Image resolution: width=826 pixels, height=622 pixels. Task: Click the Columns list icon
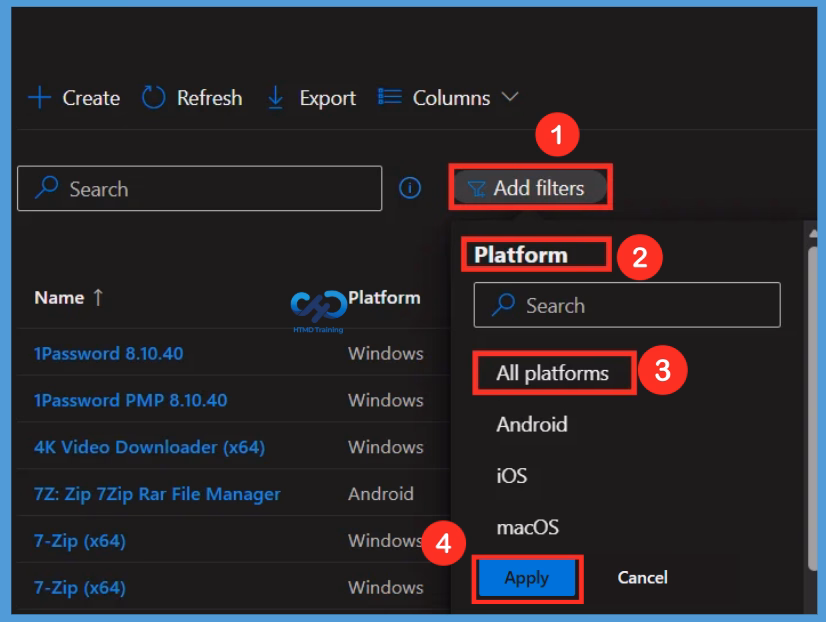[x=390, y=97]
